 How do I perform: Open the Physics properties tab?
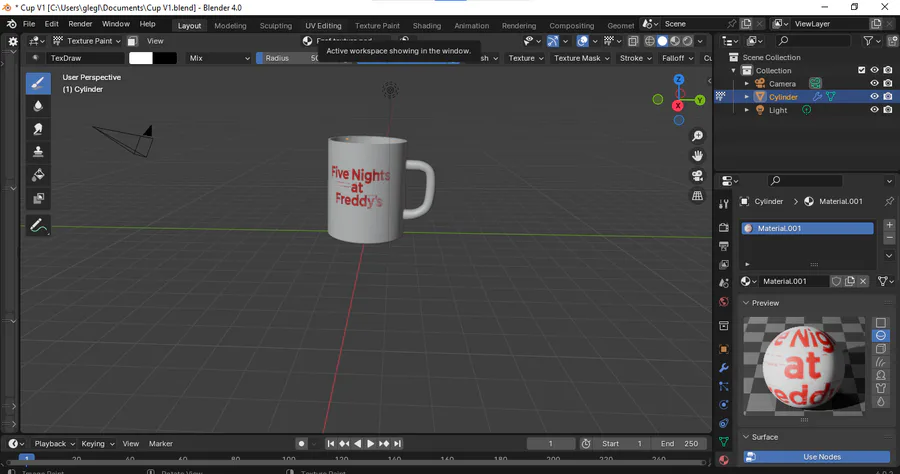pyautogui.click(x=724, y=405)
